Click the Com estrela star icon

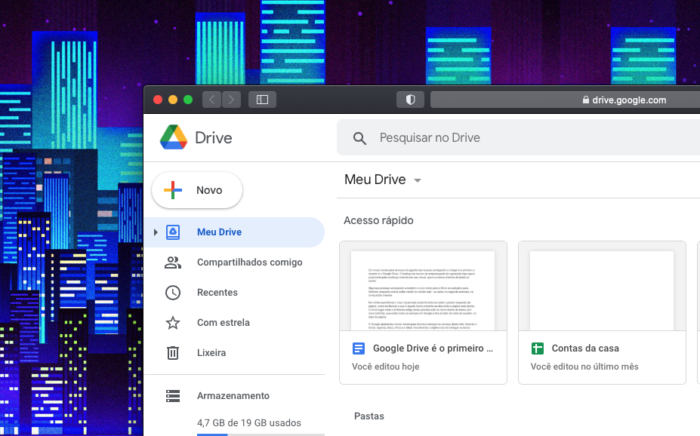click(x=173, y=323)
